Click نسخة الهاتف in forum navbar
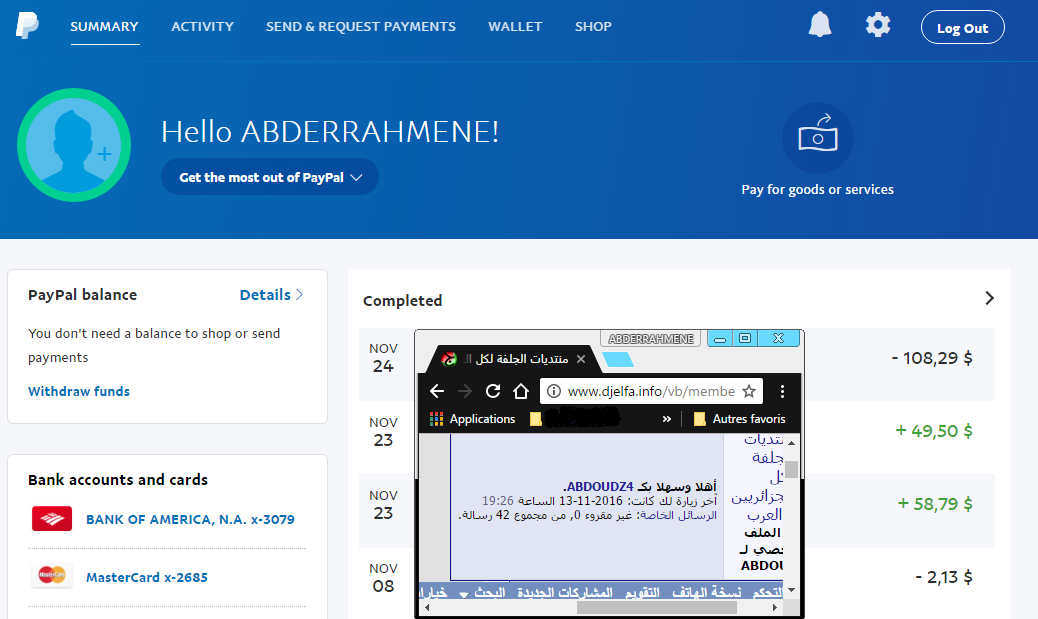 (706, 593)
